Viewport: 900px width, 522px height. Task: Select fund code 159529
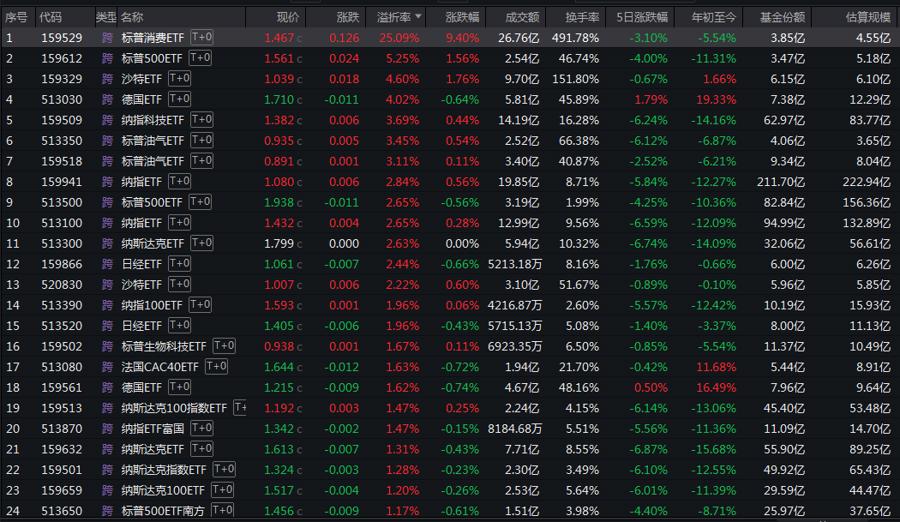[x=61, y=38]
